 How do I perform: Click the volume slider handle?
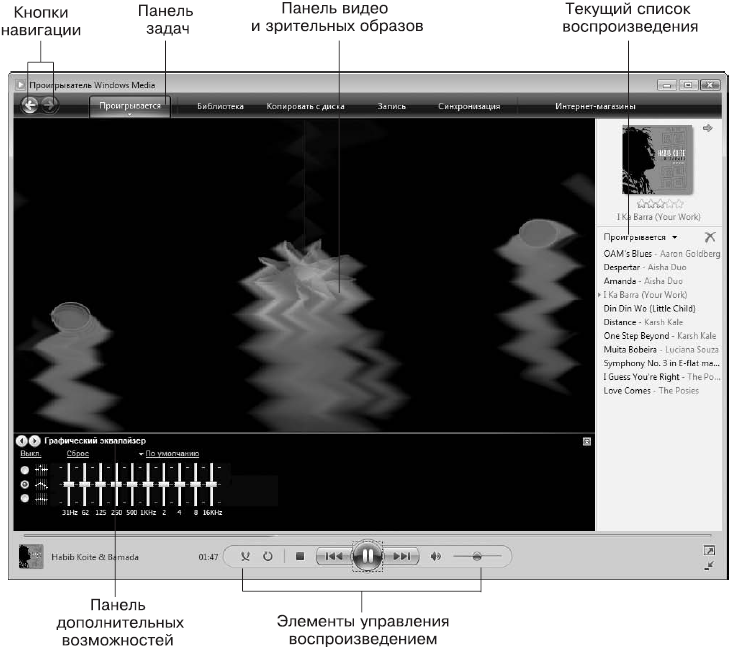point(477,556)
